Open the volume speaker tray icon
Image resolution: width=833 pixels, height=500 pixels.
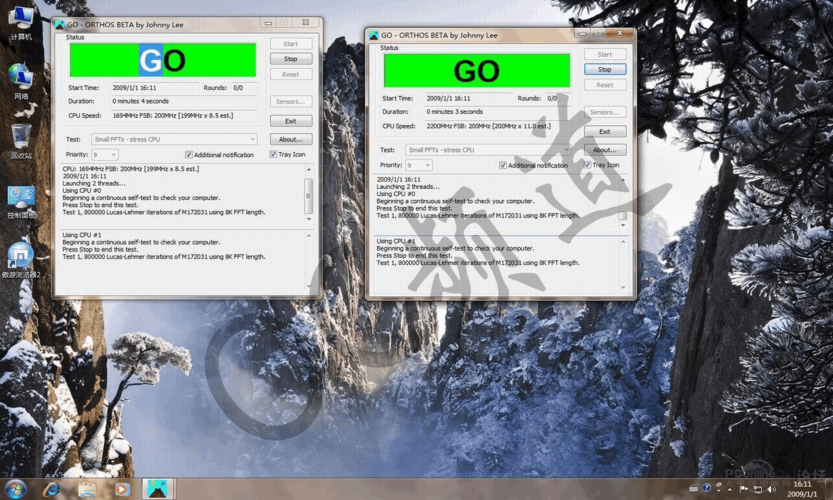coord(771,489)
